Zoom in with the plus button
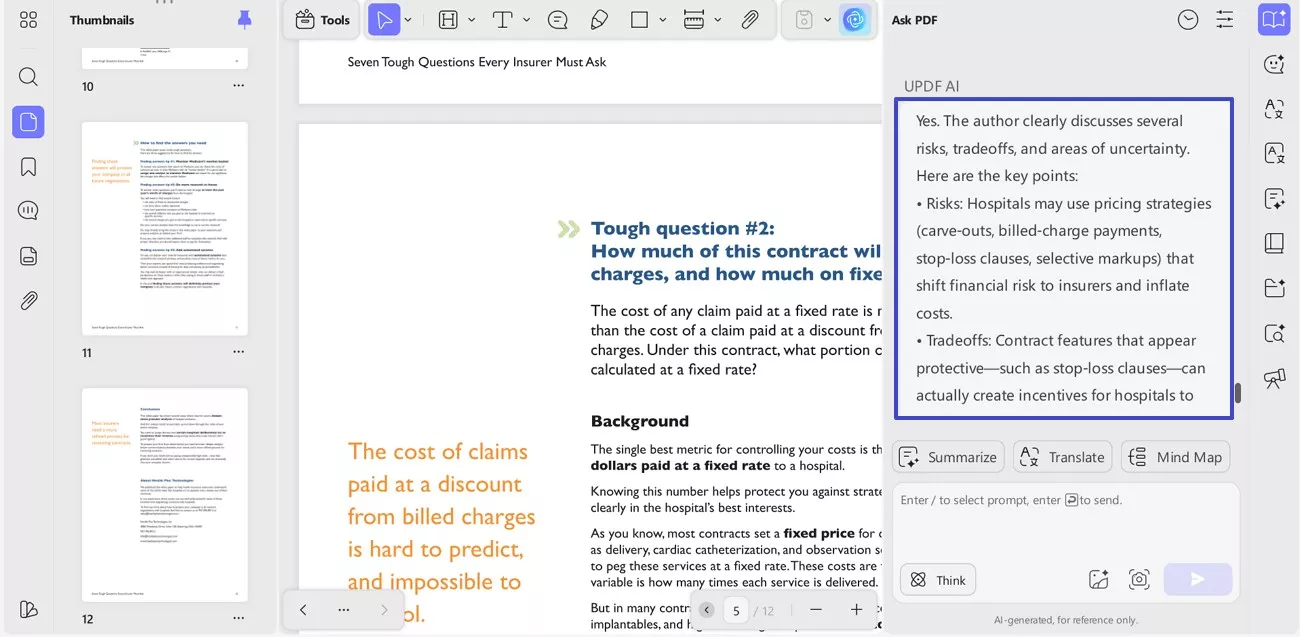This screenshot has height=637, width=1300. point(856,610)
